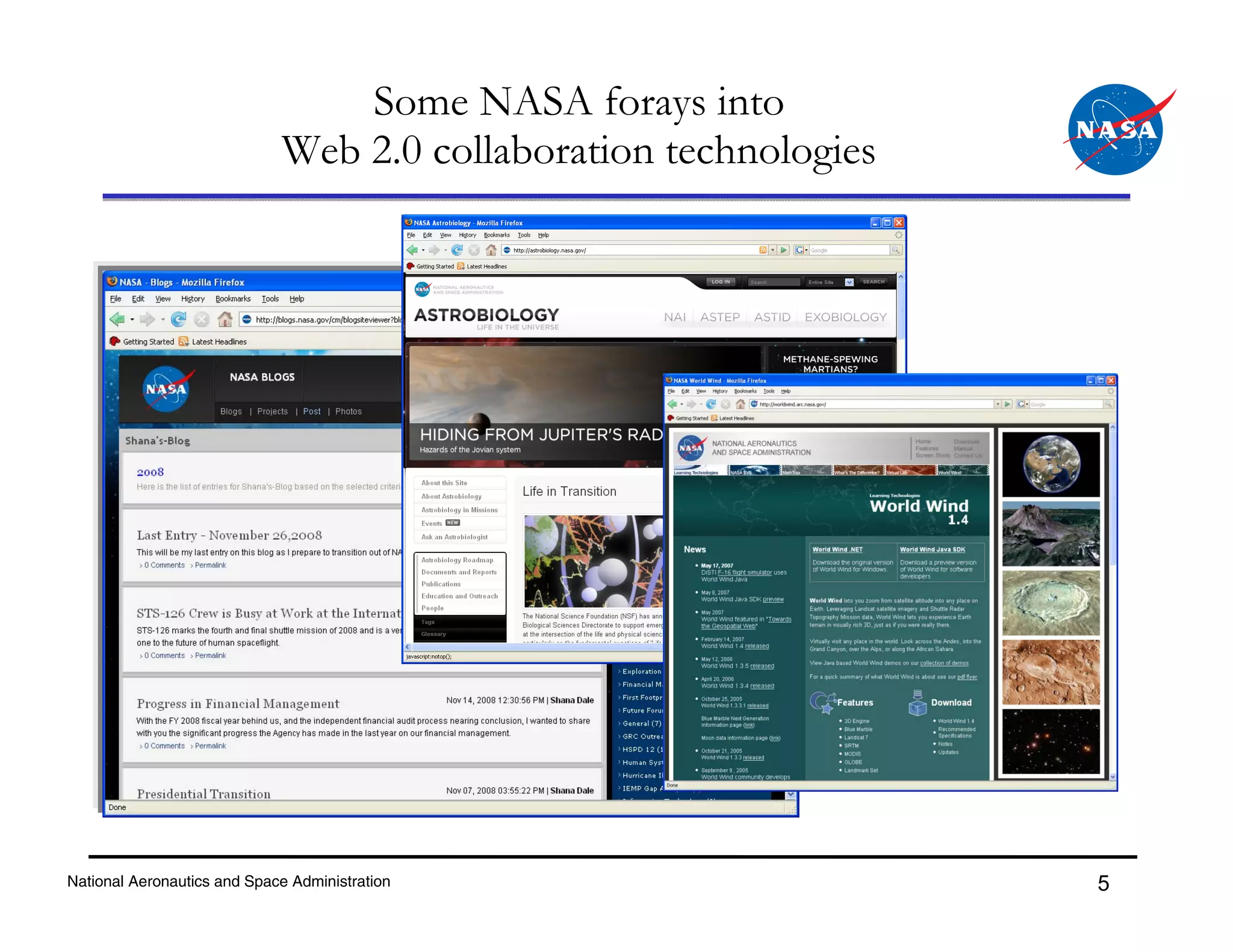Click Forward arrow in NASA Blogs window

coord(147,320)
